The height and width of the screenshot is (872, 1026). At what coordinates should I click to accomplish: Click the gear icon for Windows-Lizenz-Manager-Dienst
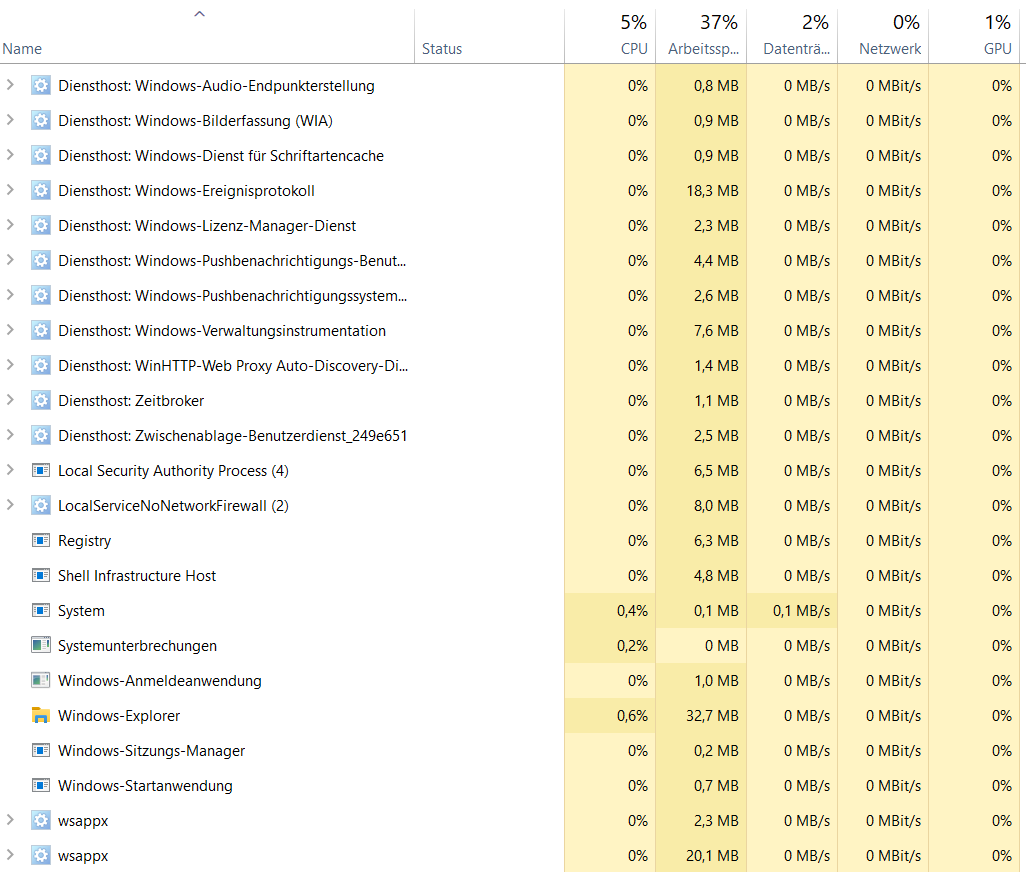[x=41, y=226]
